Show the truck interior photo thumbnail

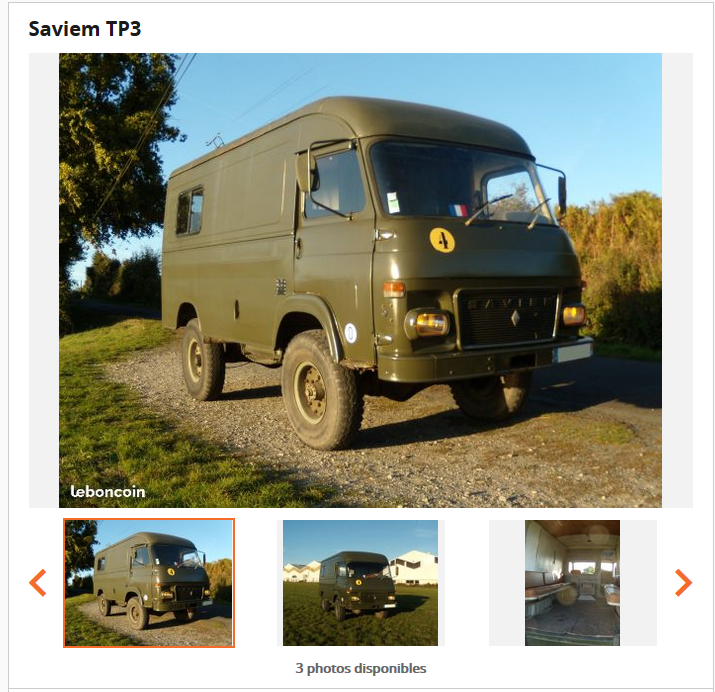[572, 583]
